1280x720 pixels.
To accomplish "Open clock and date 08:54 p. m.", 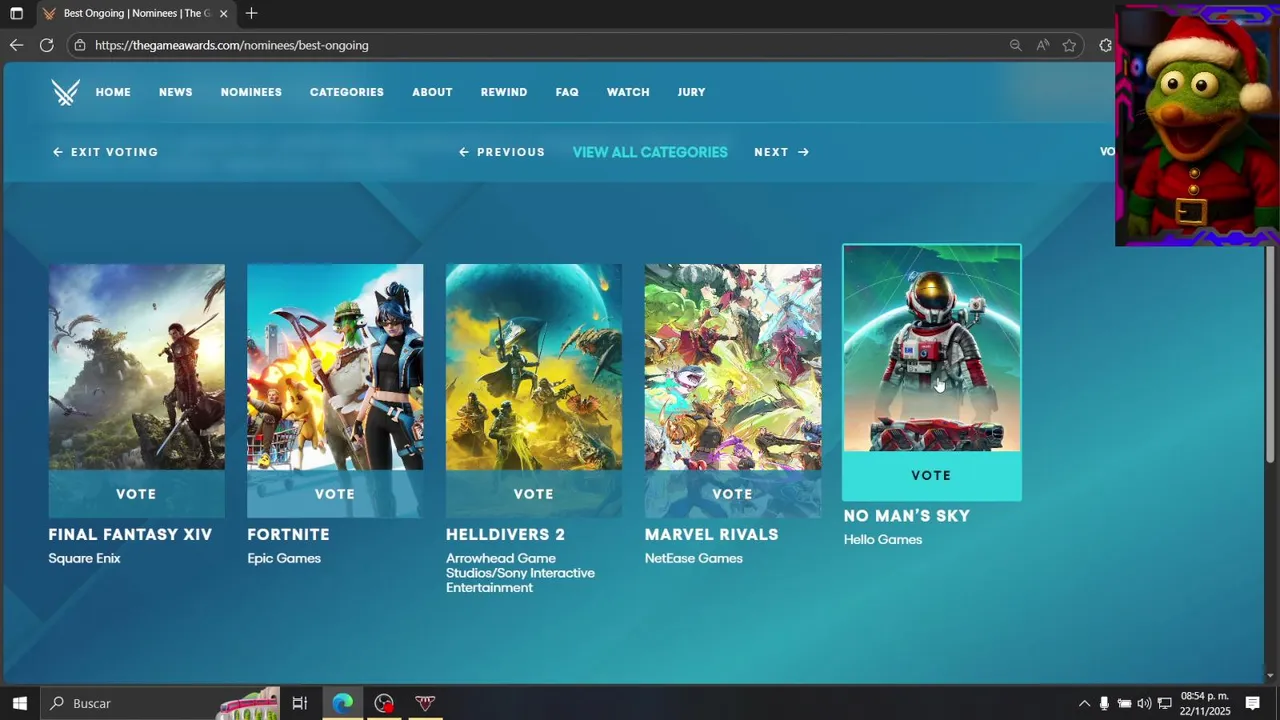I will click(x=1205, y=703).
